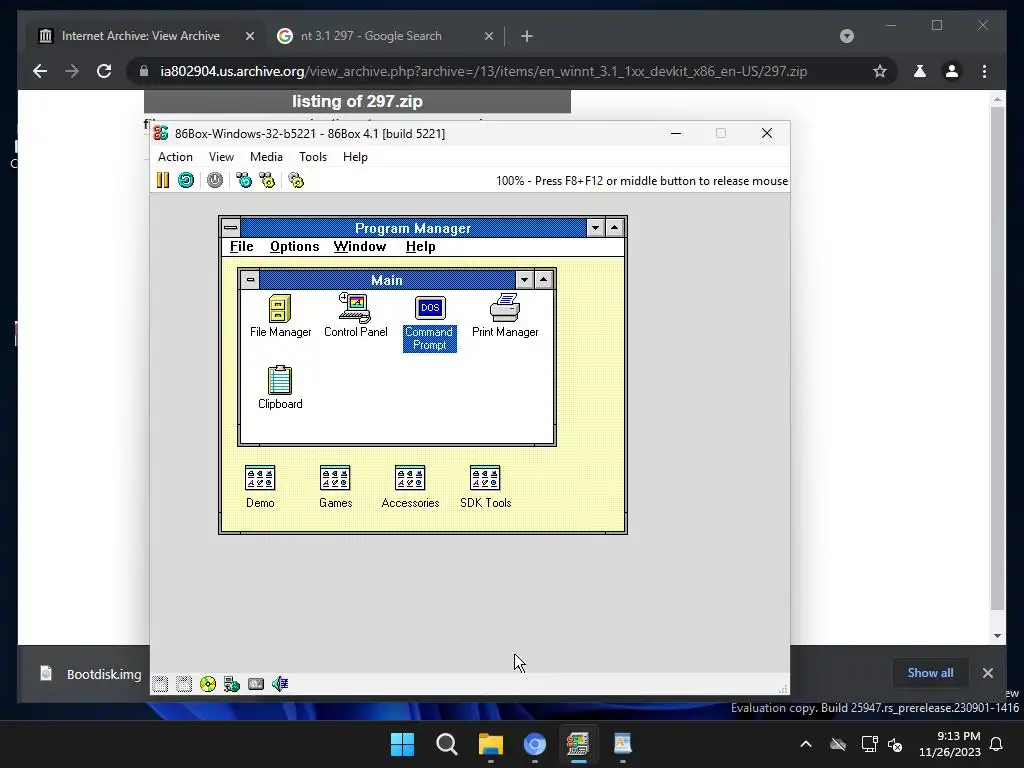The image size is (1024, 768).
Task: Click the CD-ROM disc icon in status bar
Action: pos(208,684)
